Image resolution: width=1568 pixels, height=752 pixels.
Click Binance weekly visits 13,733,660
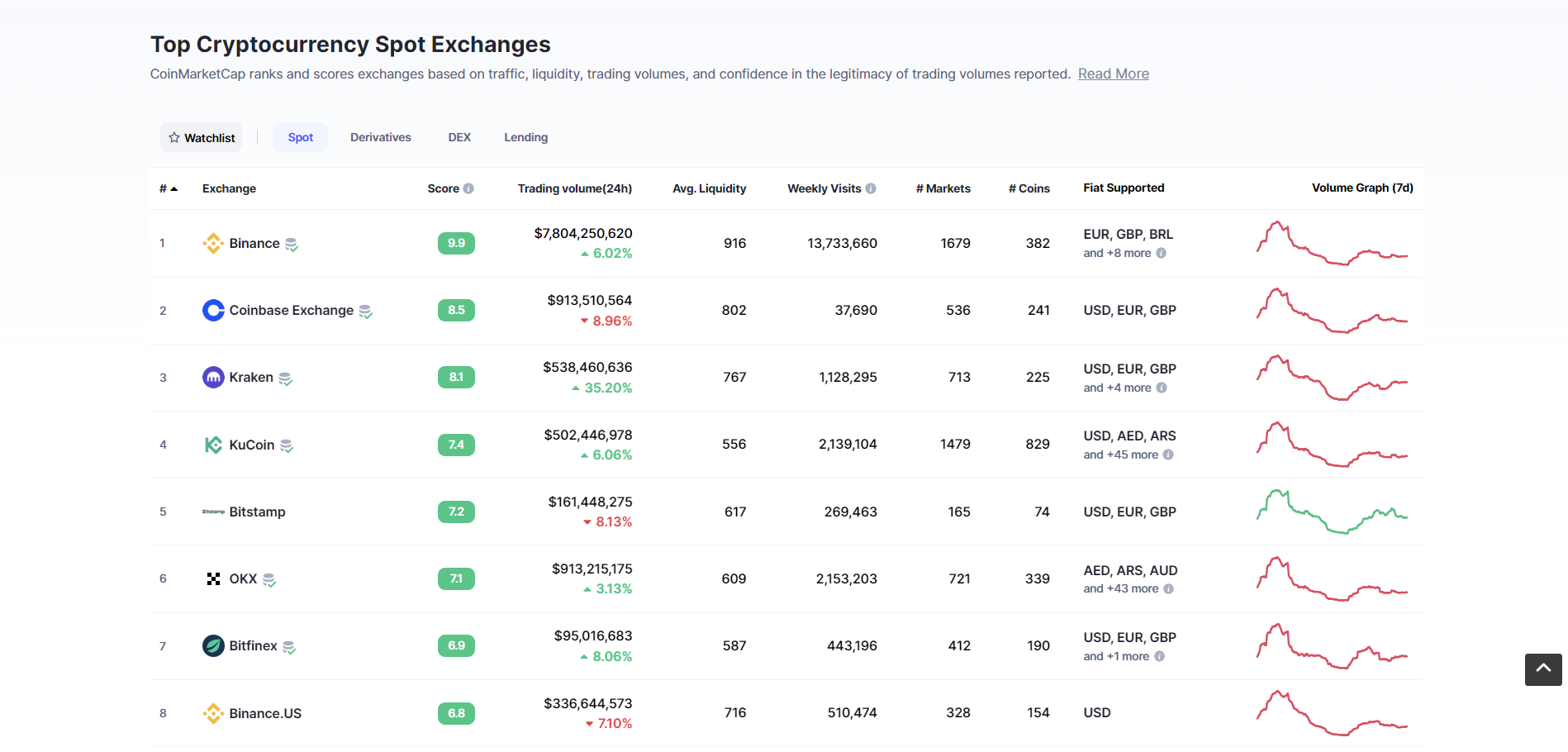[x=843, y=243]
